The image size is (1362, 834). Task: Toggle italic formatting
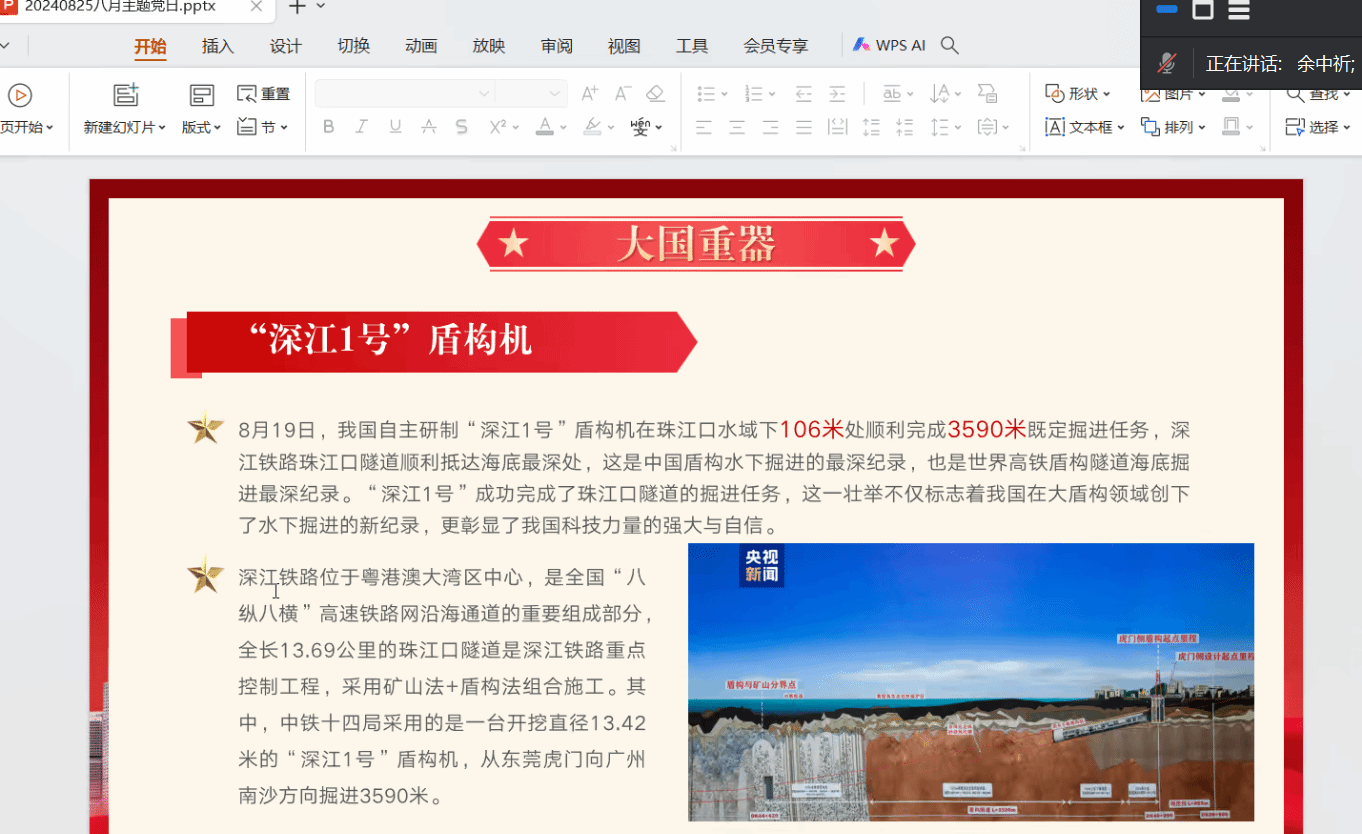[x=361, y=127]
